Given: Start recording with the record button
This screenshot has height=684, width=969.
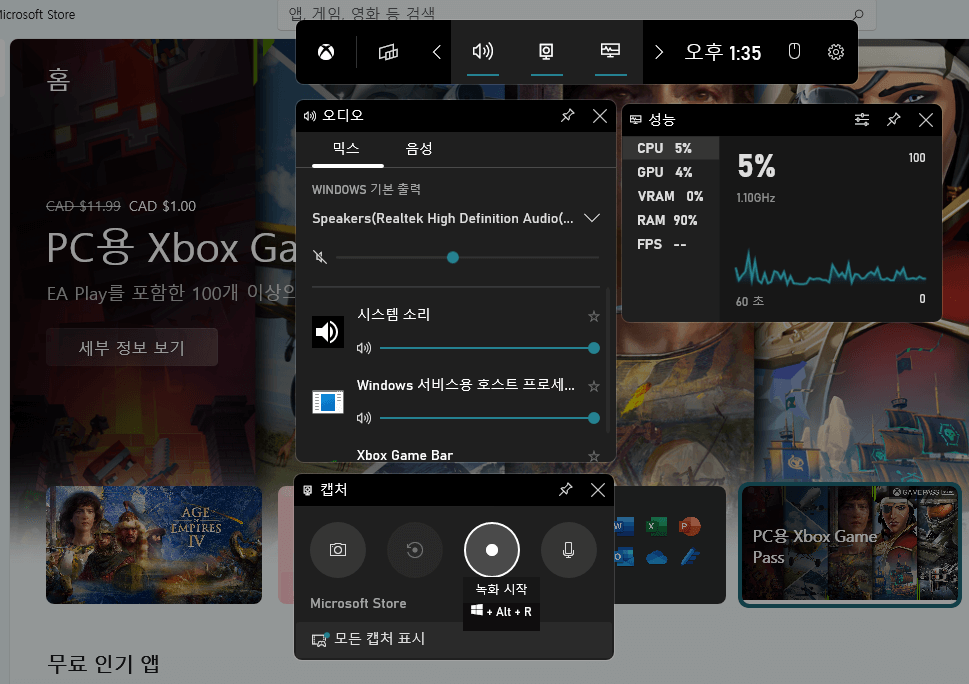Looking at the screenshot, I should coord(492,550).
